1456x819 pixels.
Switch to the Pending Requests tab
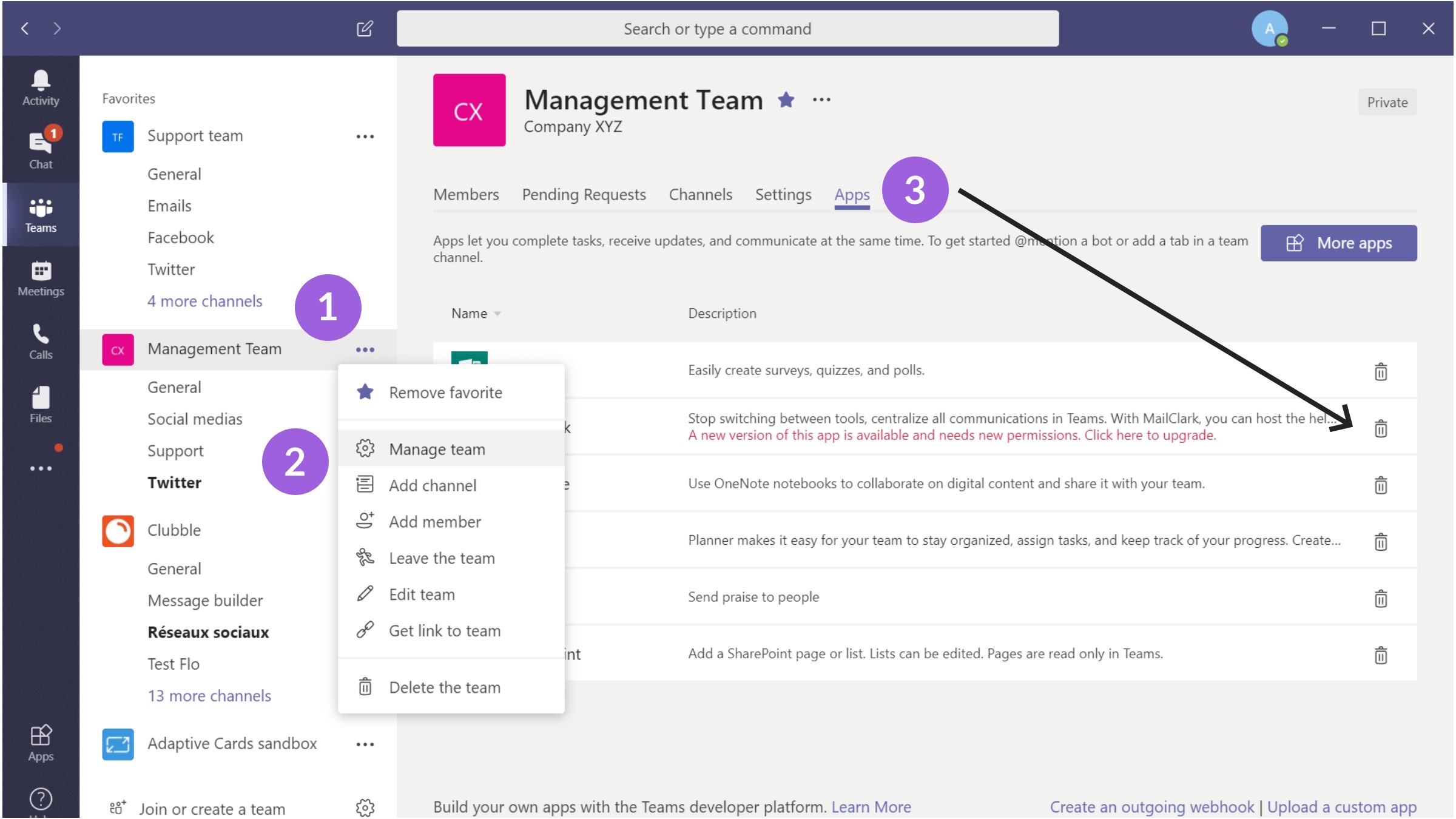(584, 195)
